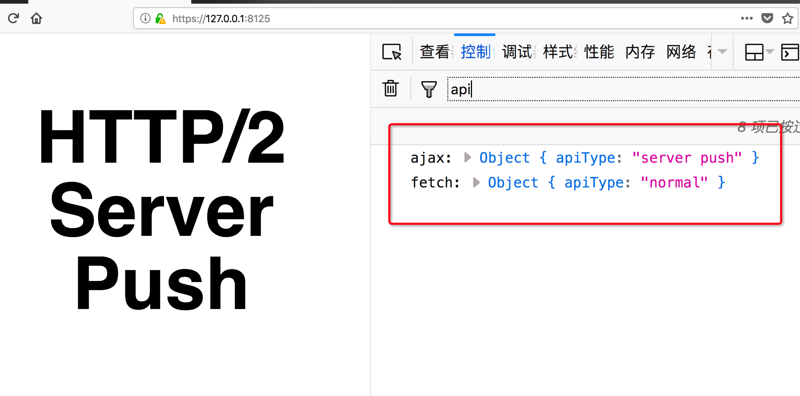Expand the ajax Object log entry
Screen dimensions: 800x396
[x=468, y=158]
